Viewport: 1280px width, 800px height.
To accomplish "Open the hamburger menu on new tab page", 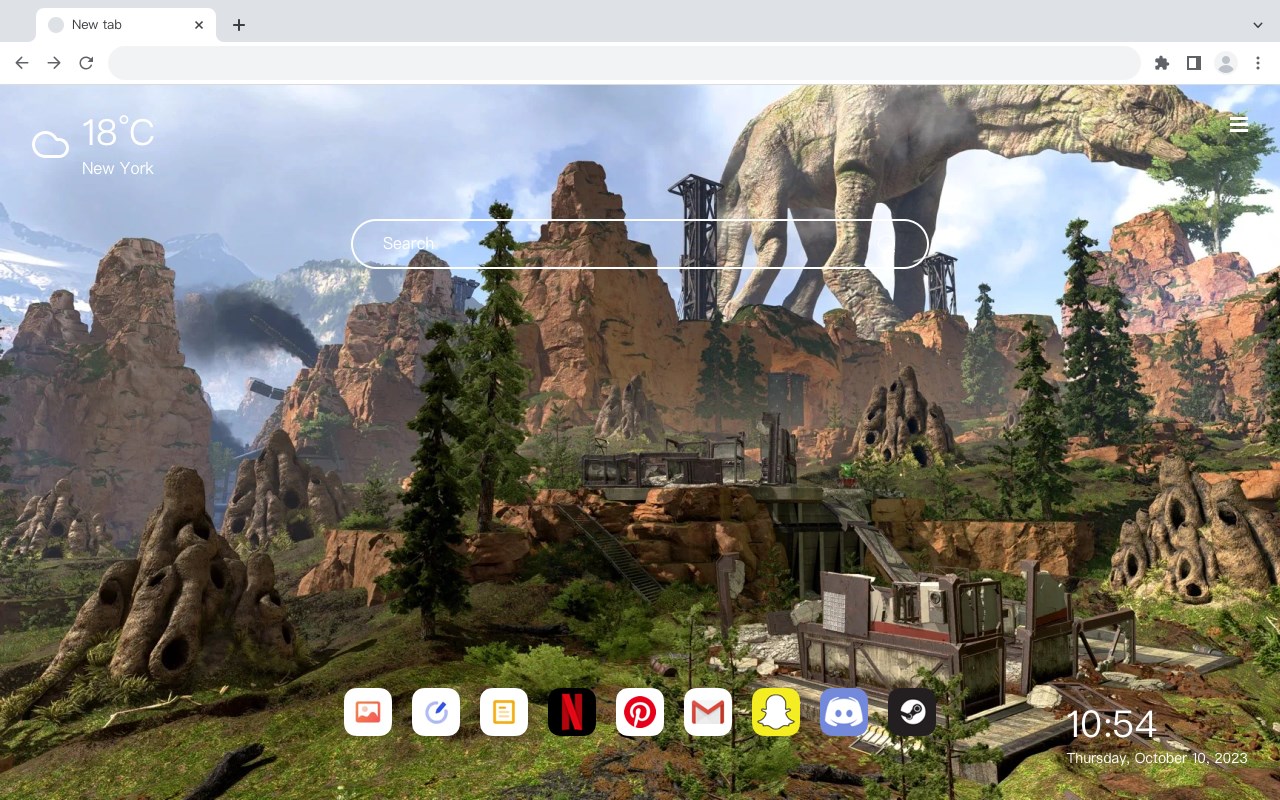I will [1239, 124].
